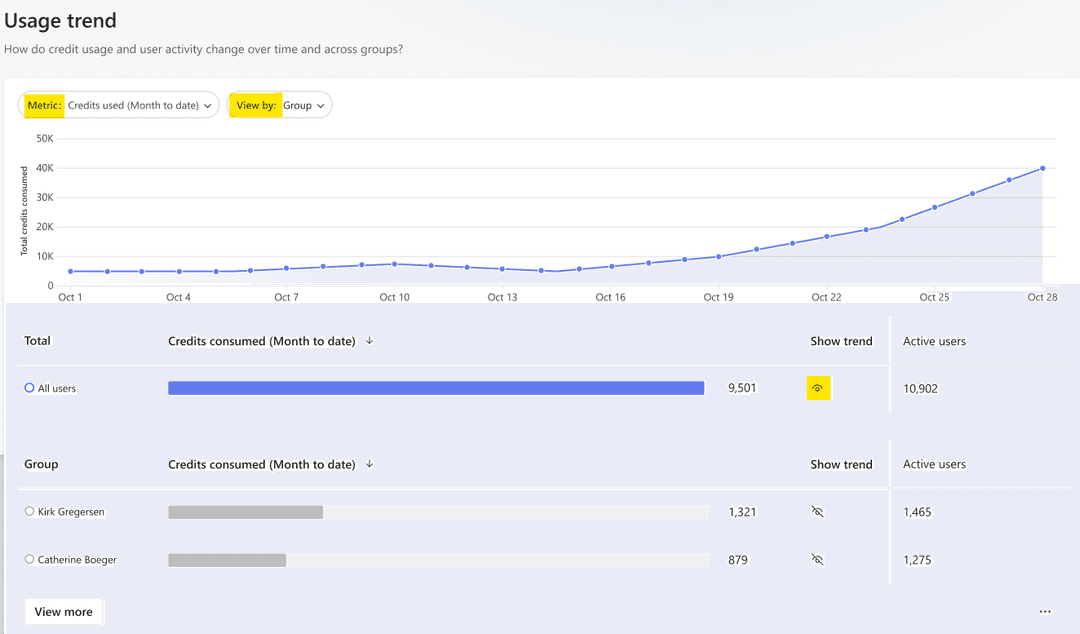Click the Usage trend heading
This screenshot has height=634, width=1080.
tap(61, 21)
